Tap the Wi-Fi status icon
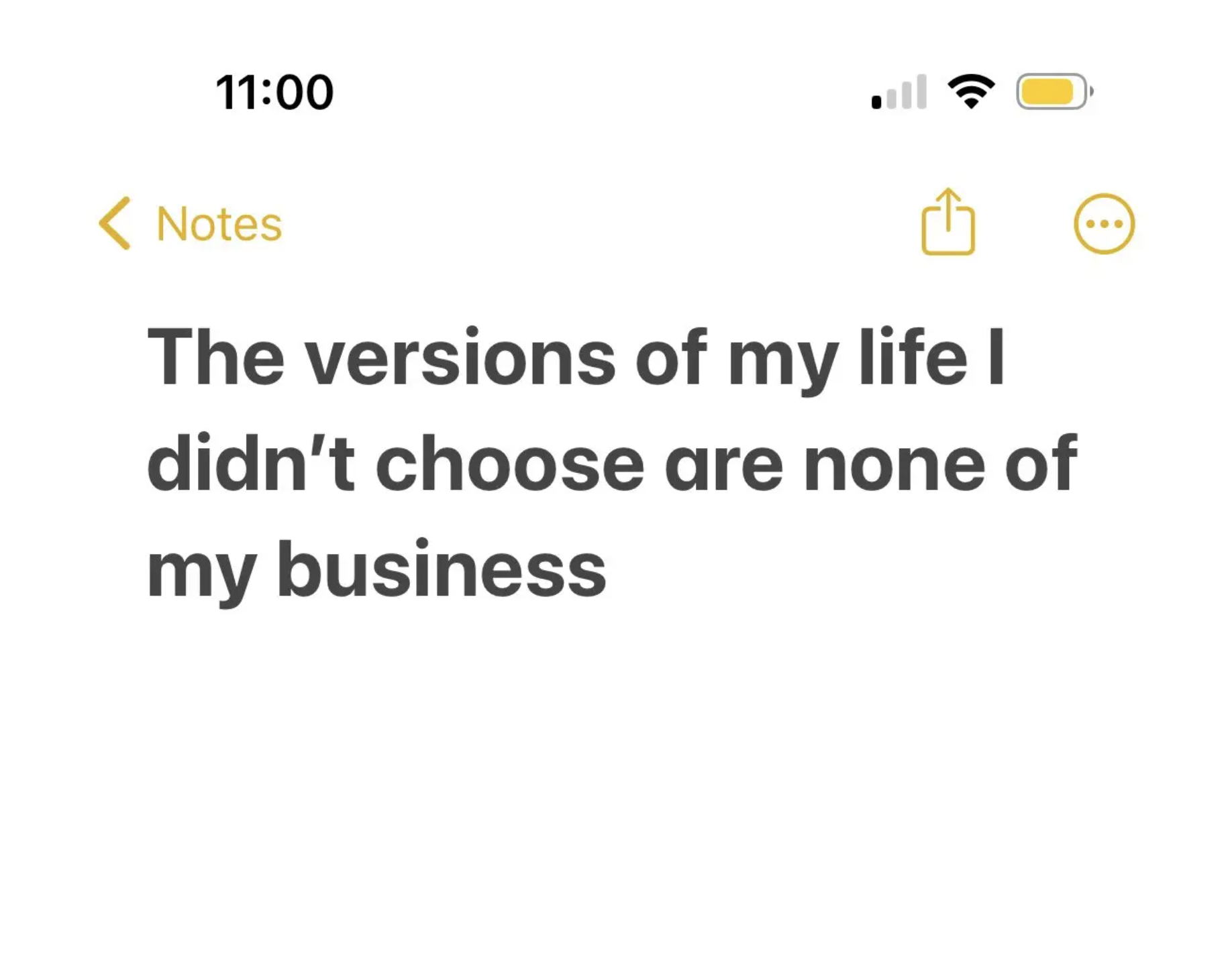The image size is (1232, 958). [x=971, y=91]
